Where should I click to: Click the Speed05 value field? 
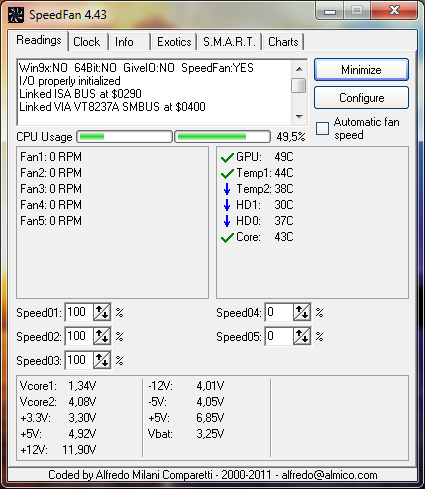pos(279,336)
